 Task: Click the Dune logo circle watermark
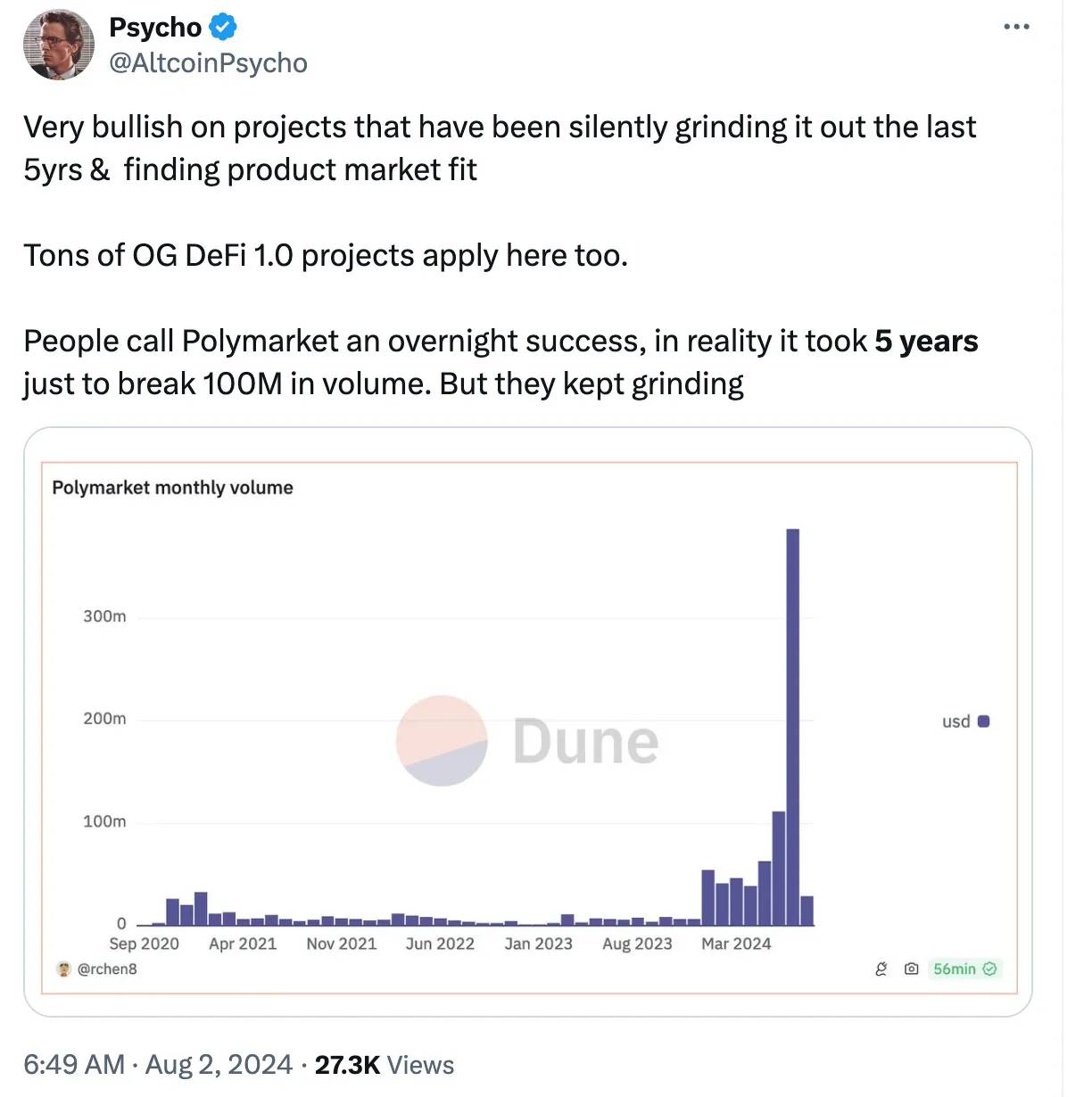(x=442, y=740)
